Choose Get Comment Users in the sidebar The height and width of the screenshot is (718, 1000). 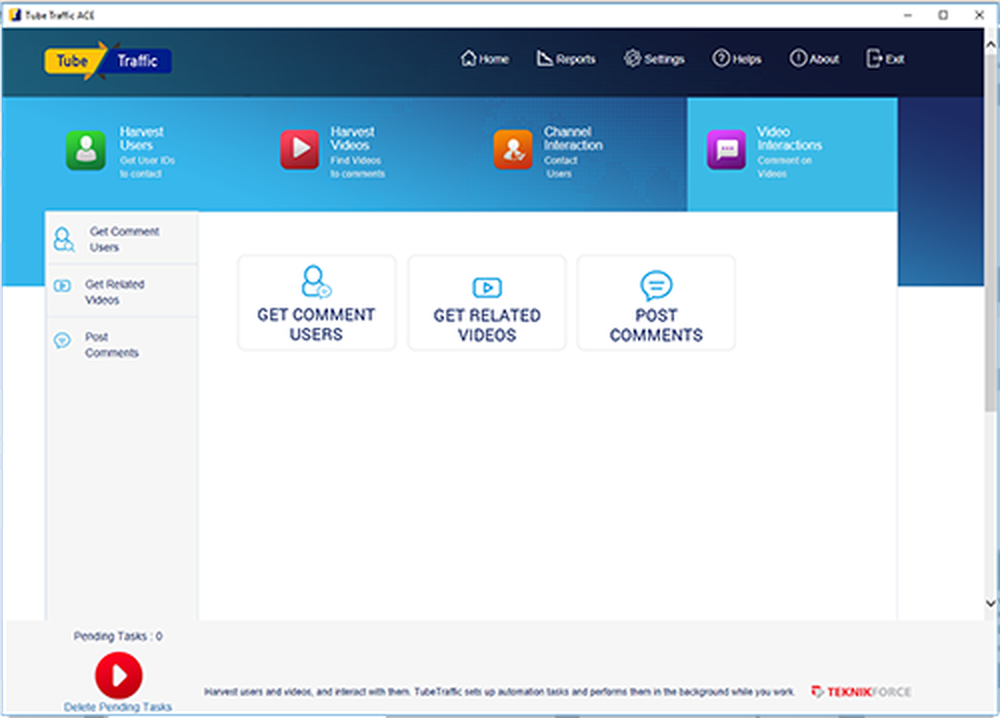click(x=122, y=239)
